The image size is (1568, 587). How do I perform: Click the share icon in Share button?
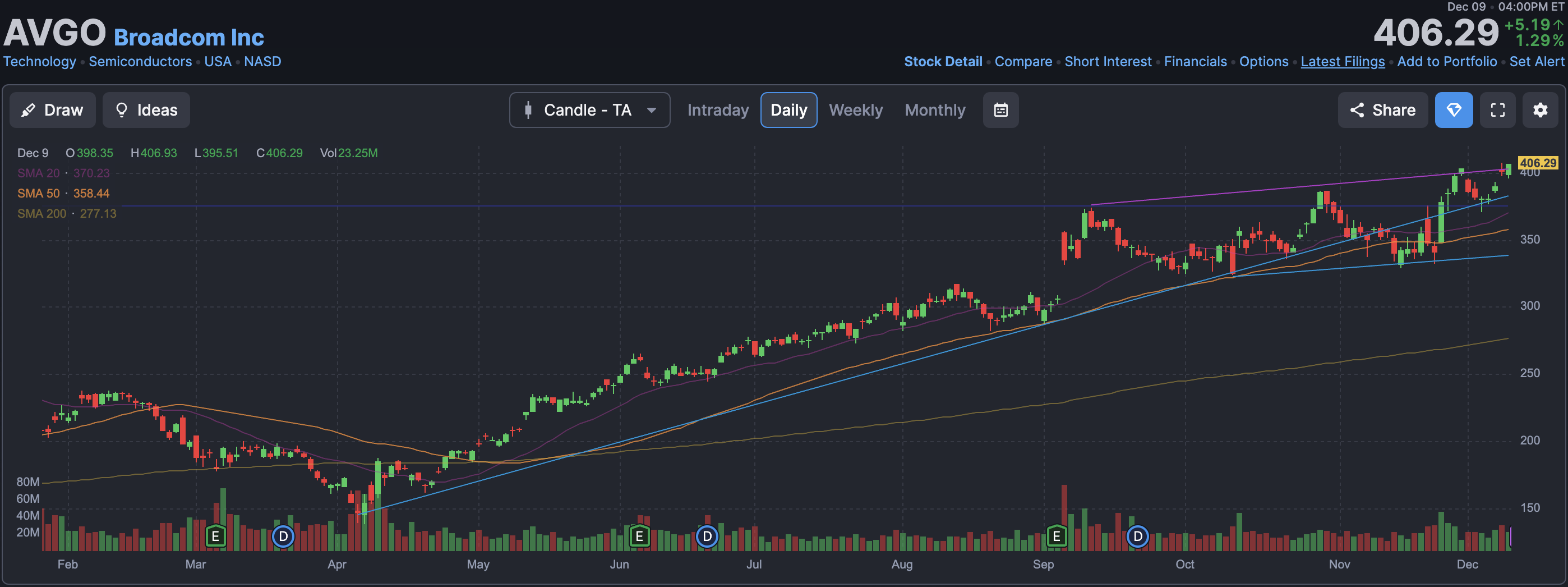point(1357,110)
